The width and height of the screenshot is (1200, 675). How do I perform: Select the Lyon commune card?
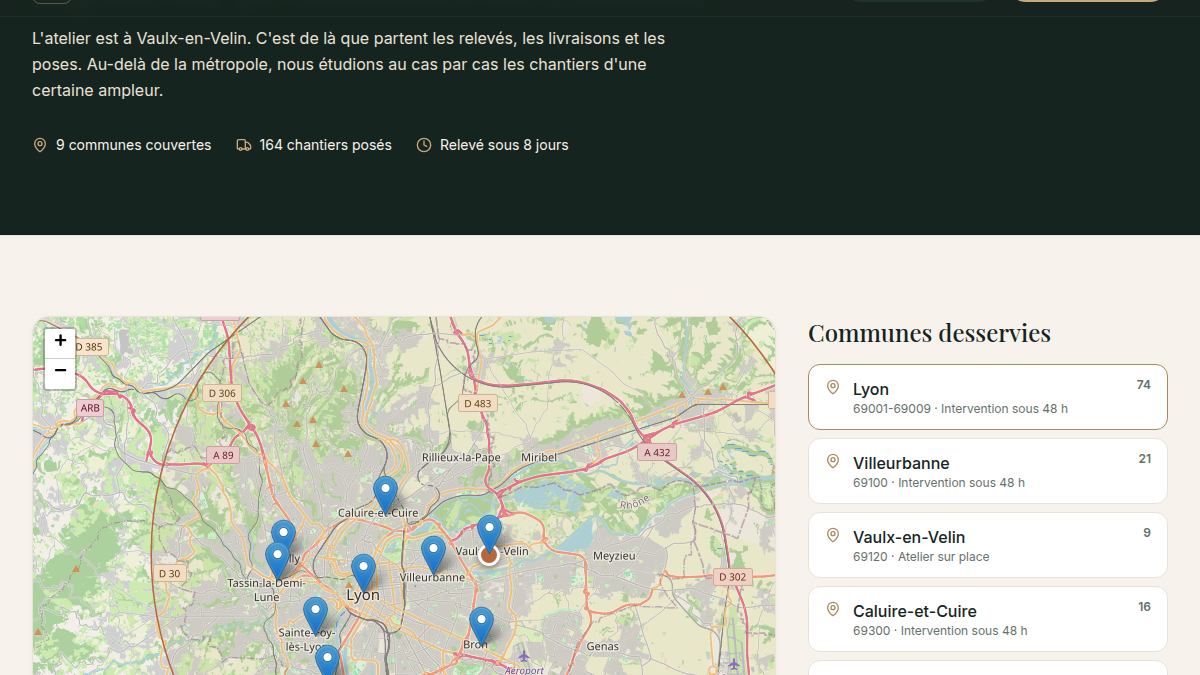click(987, 397)
